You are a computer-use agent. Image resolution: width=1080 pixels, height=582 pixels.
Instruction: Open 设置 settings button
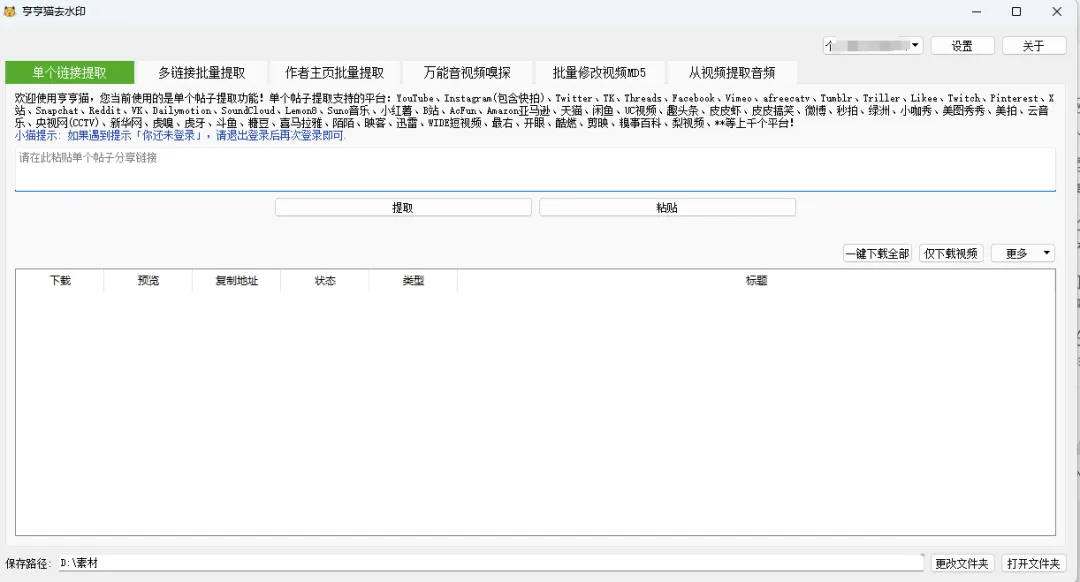pyautogui.click(x=962, y=46)
